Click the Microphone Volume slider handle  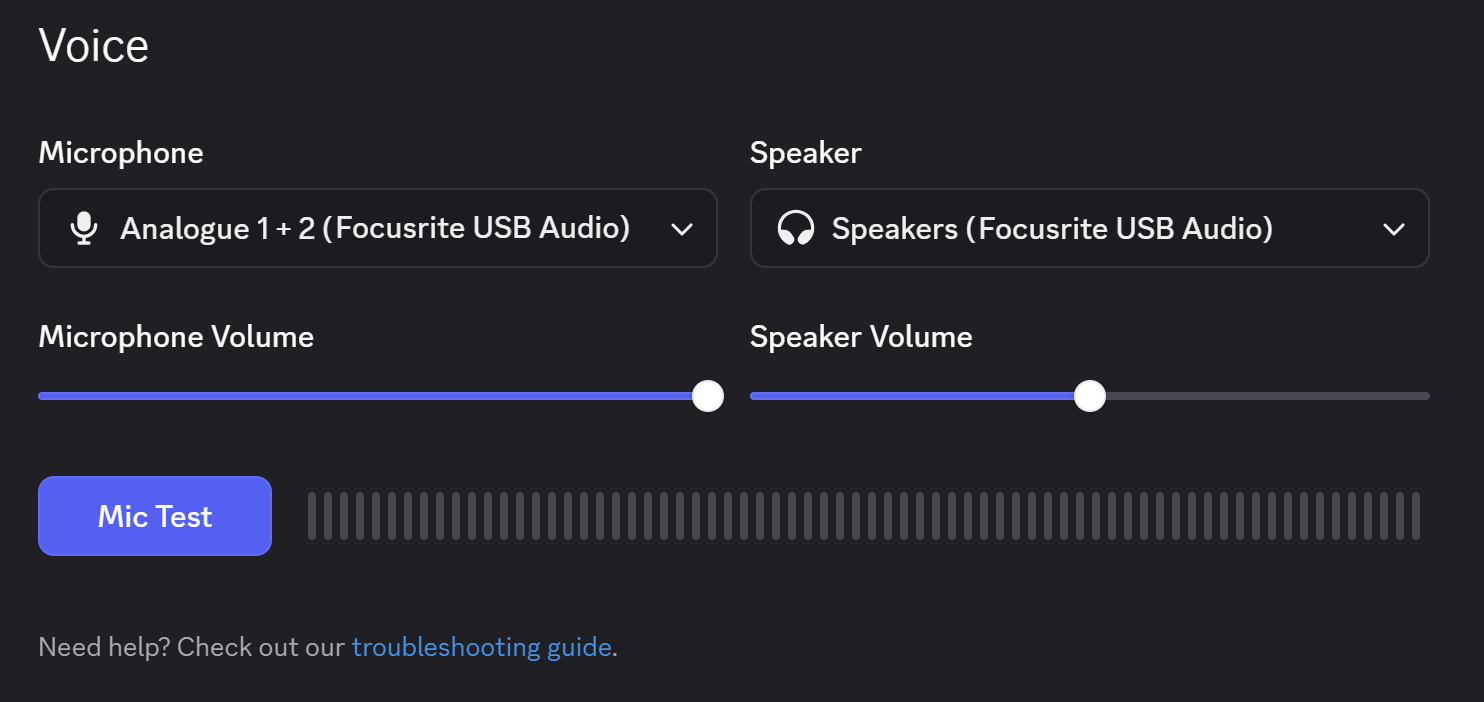[x=708, y=396]
